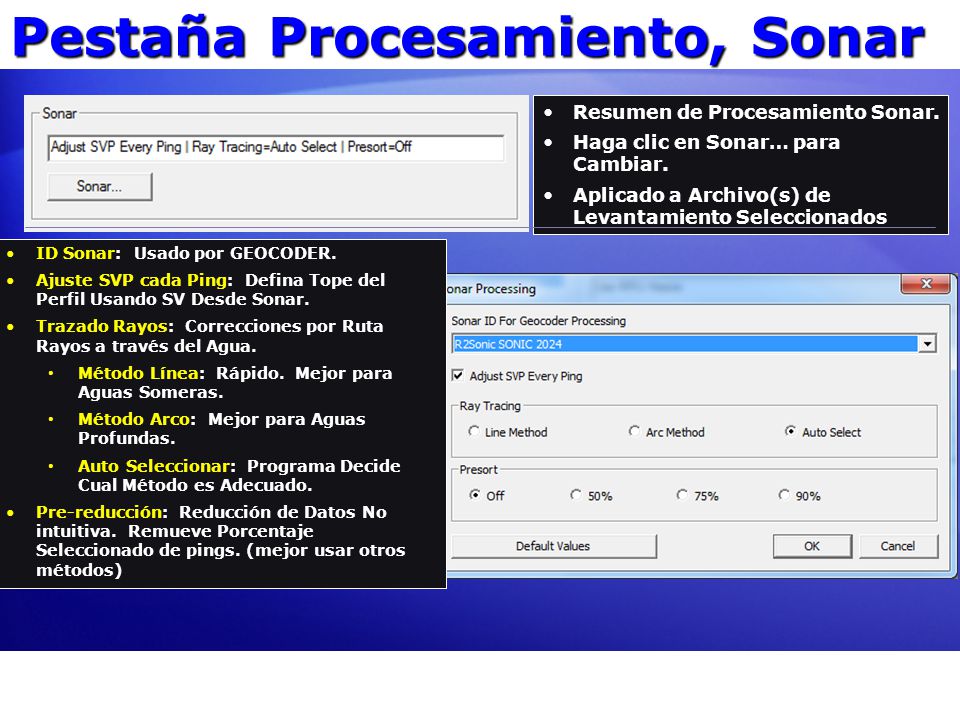Click the 'Pestaña Procesamiento, Sonar' slide title

pyautogui.click(x=468, y=38)
